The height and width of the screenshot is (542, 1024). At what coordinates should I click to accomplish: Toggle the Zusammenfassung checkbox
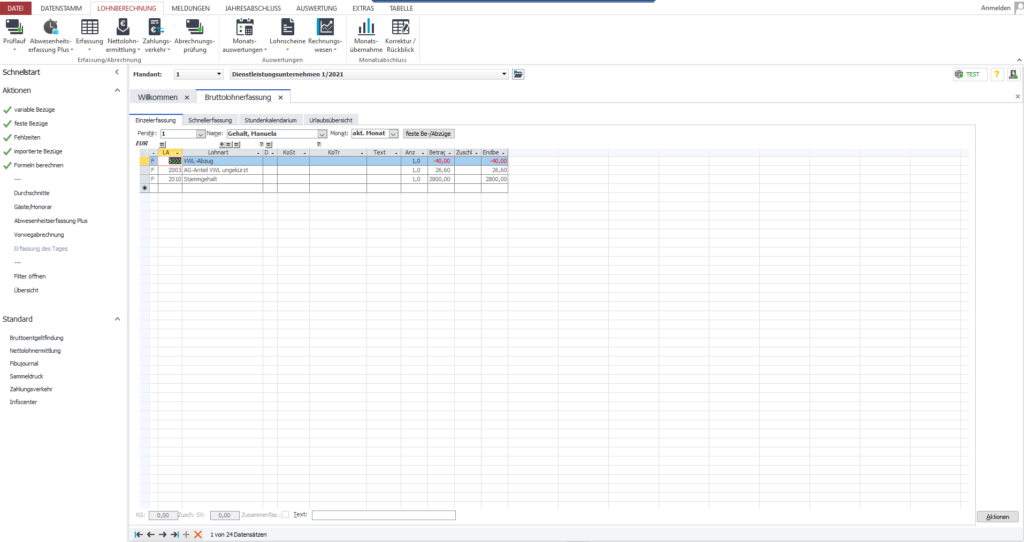tap(286, 515)
